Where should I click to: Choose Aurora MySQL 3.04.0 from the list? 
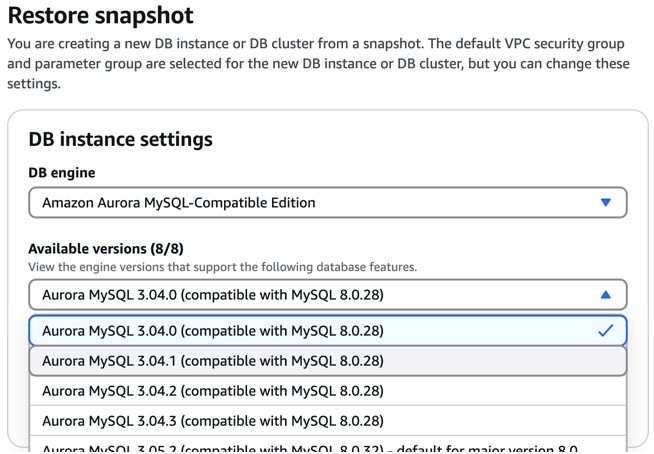click(213, 330)
